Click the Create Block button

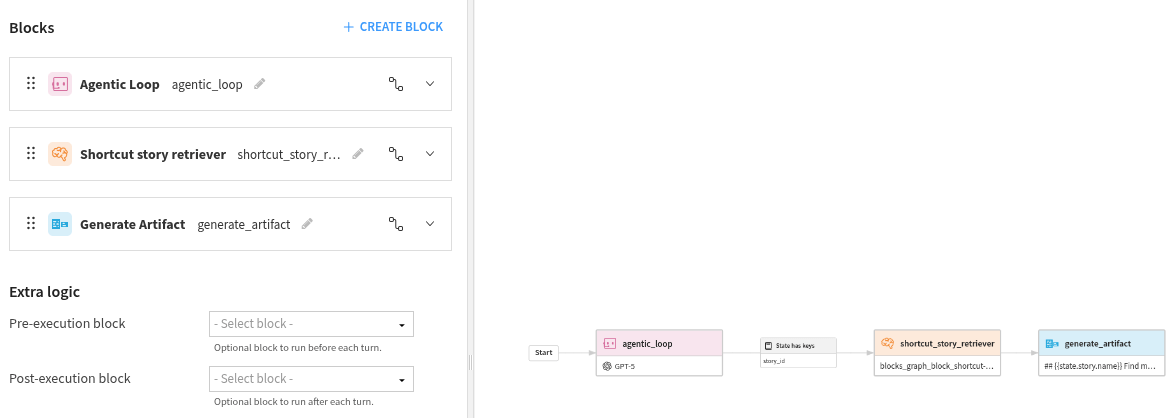393,27
